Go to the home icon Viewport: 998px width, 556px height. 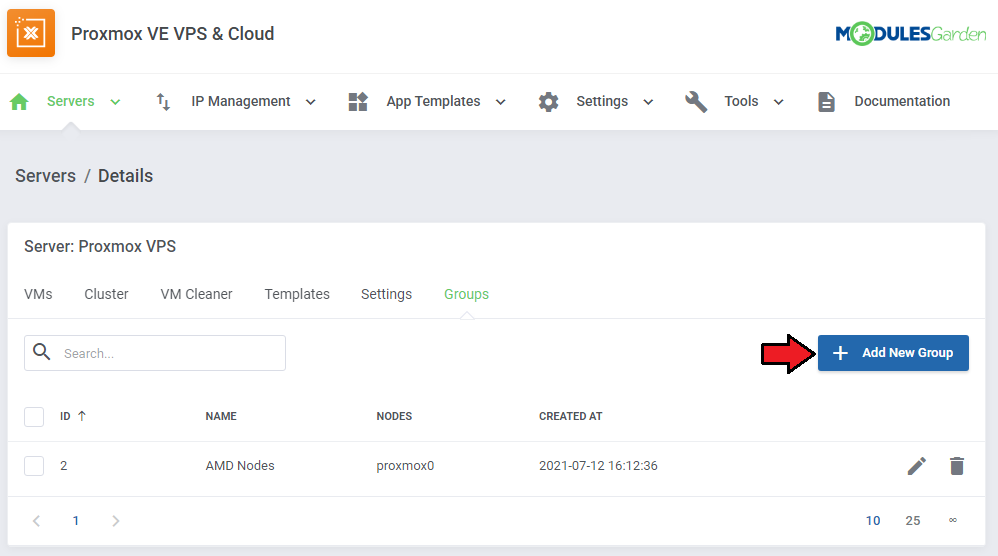[x=19, y=101]
